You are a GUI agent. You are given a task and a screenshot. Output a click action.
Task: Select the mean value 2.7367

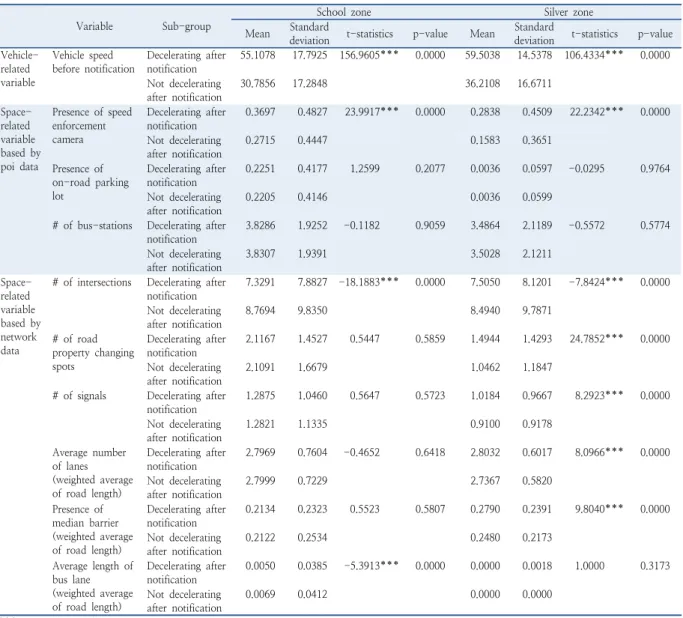[485, 481]
